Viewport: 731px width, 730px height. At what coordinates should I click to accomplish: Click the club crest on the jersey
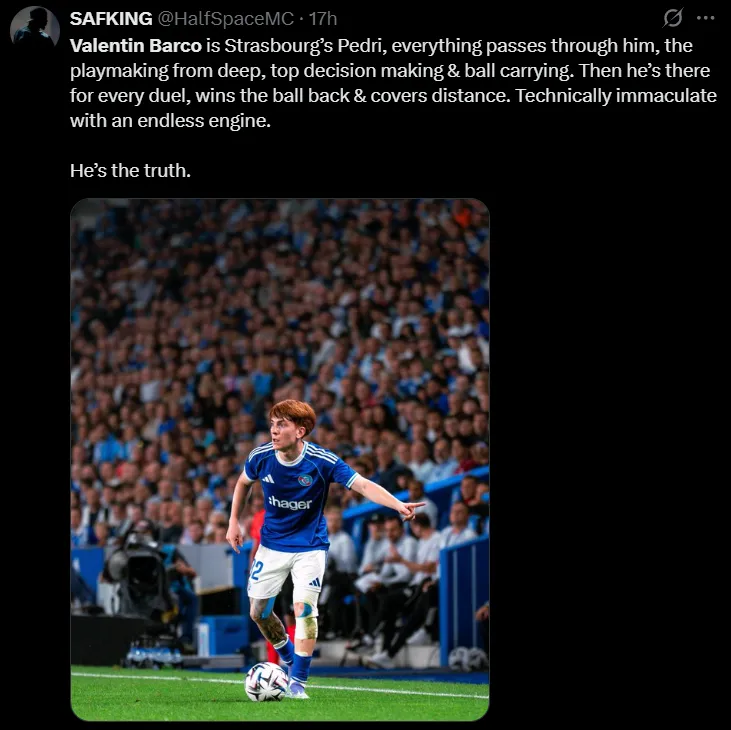(305, 480)
